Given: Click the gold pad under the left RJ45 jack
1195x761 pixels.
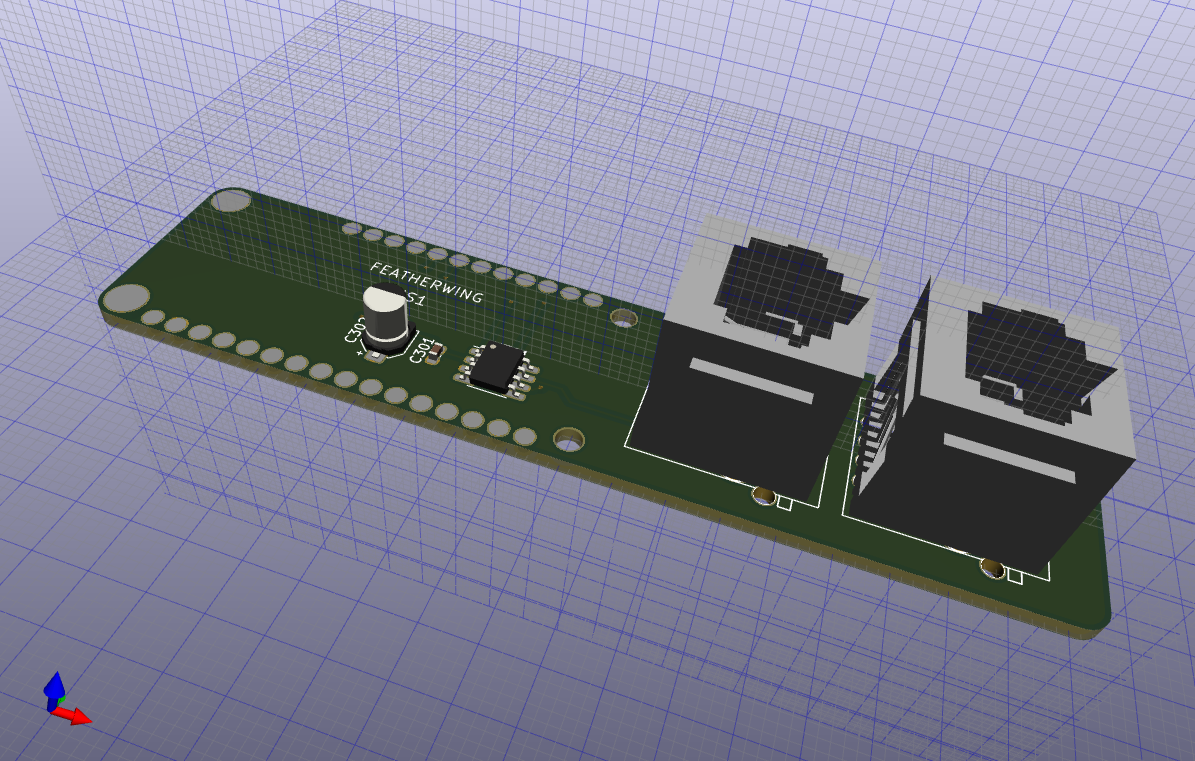Looking at the screenshot, I should click(x=764, y=496).
